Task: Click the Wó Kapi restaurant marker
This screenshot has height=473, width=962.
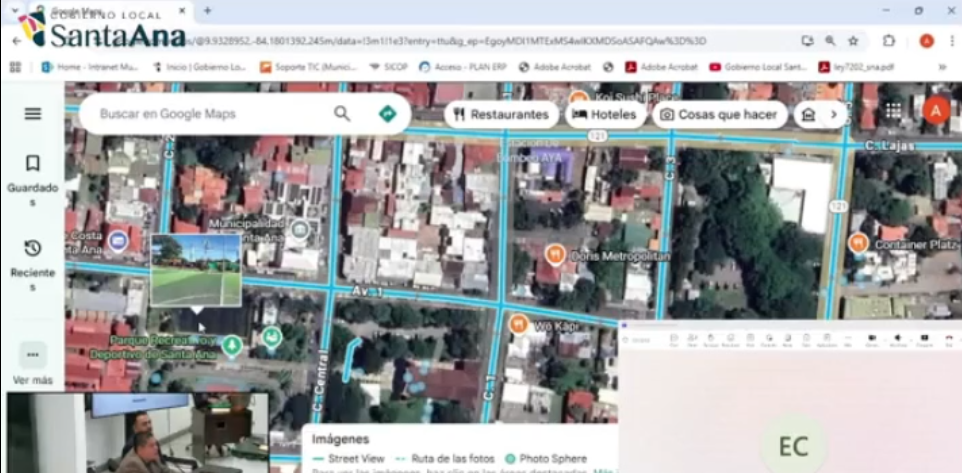Action: tap(518, 324)
